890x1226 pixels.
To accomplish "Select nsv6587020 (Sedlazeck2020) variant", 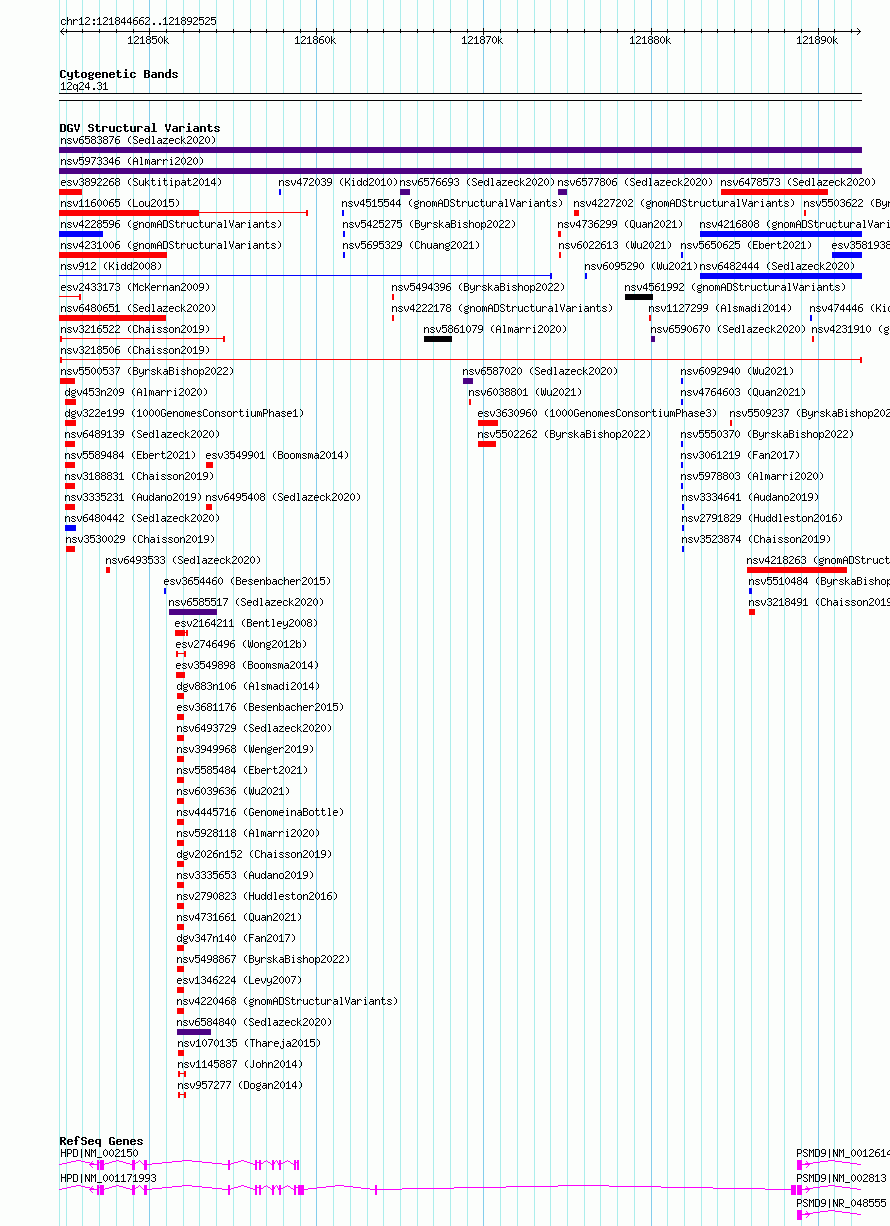I will 541,371.
